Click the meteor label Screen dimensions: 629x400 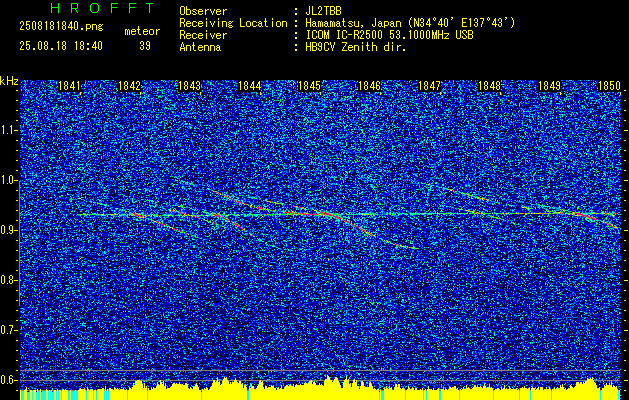tap(142, 31)
